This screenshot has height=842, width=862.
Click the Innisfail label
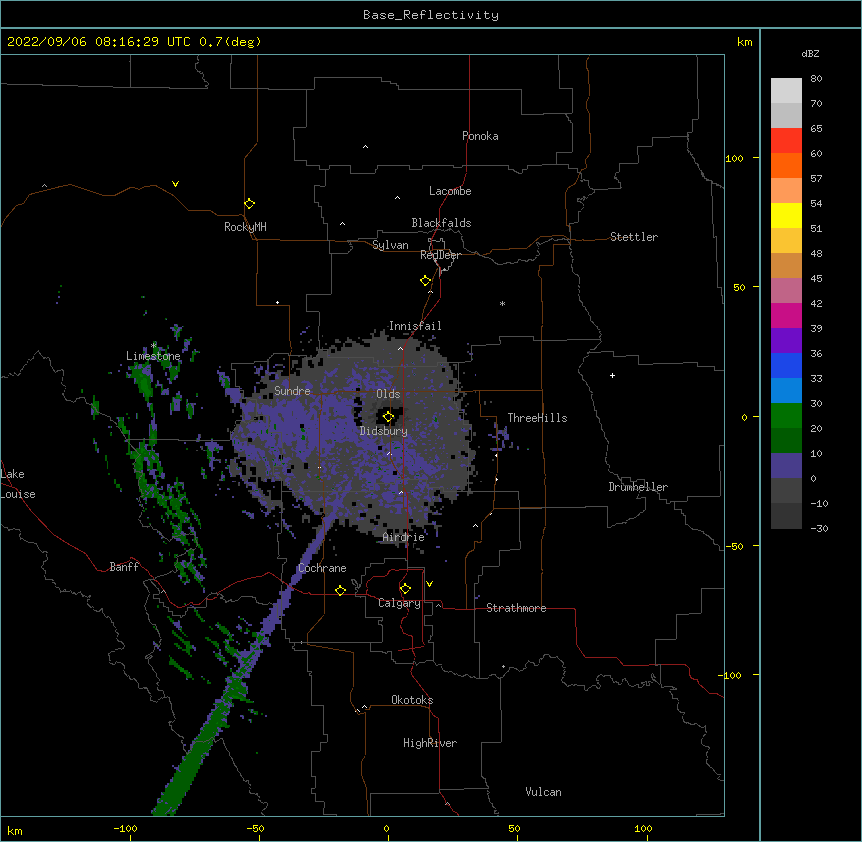click(x=415, y=326)
